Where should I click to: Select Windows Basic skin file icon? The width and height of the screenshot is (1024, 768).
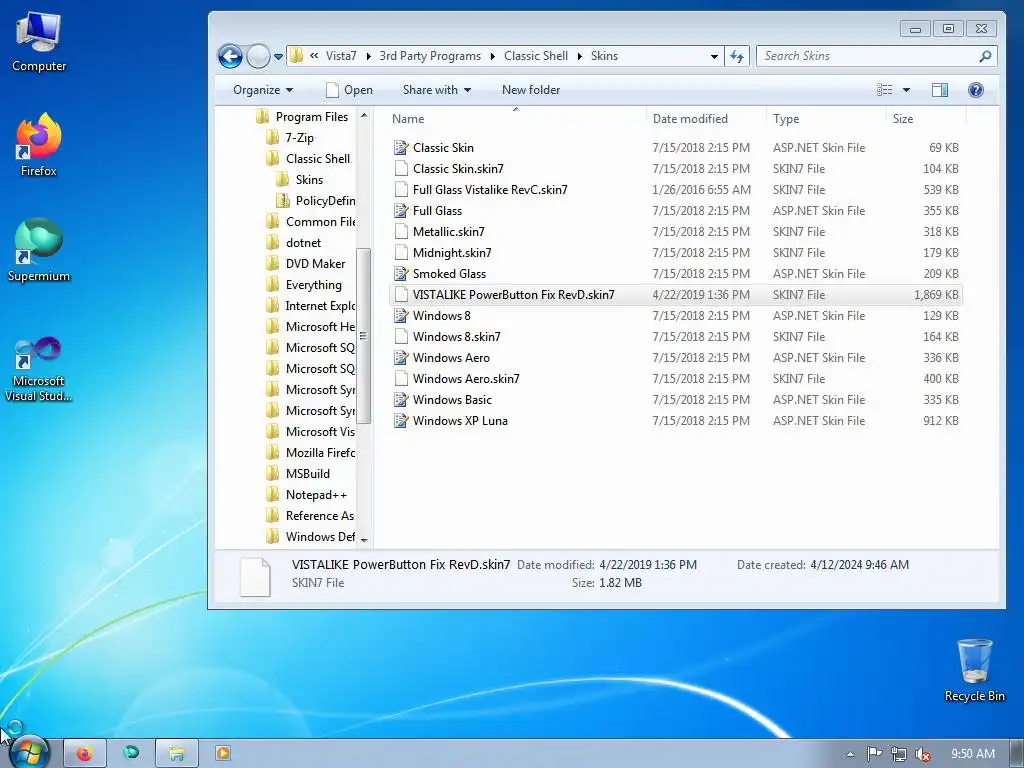tap(401, 400)
